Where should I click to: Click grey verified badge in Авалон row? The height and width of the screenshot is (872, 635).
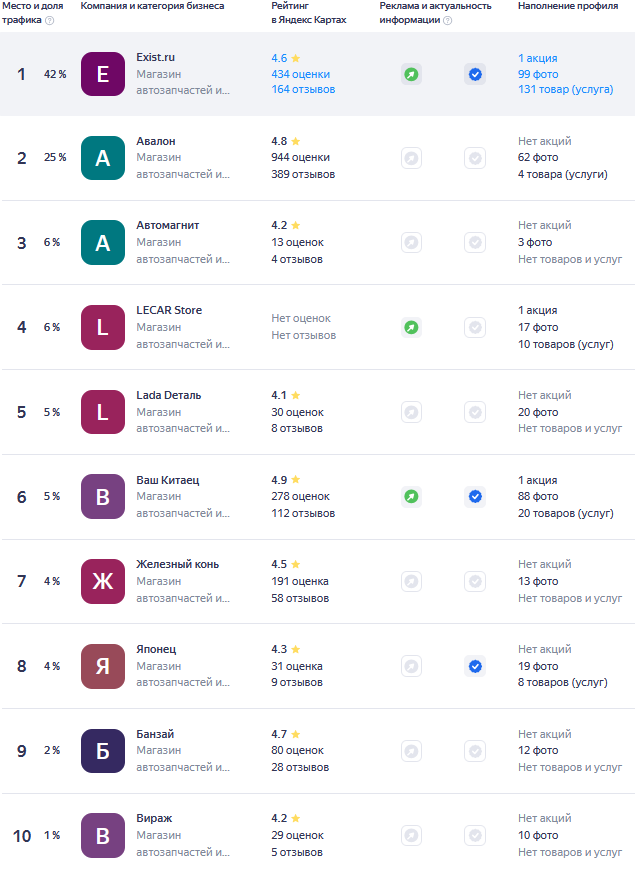pyautogui.click(x=475, y=158)
